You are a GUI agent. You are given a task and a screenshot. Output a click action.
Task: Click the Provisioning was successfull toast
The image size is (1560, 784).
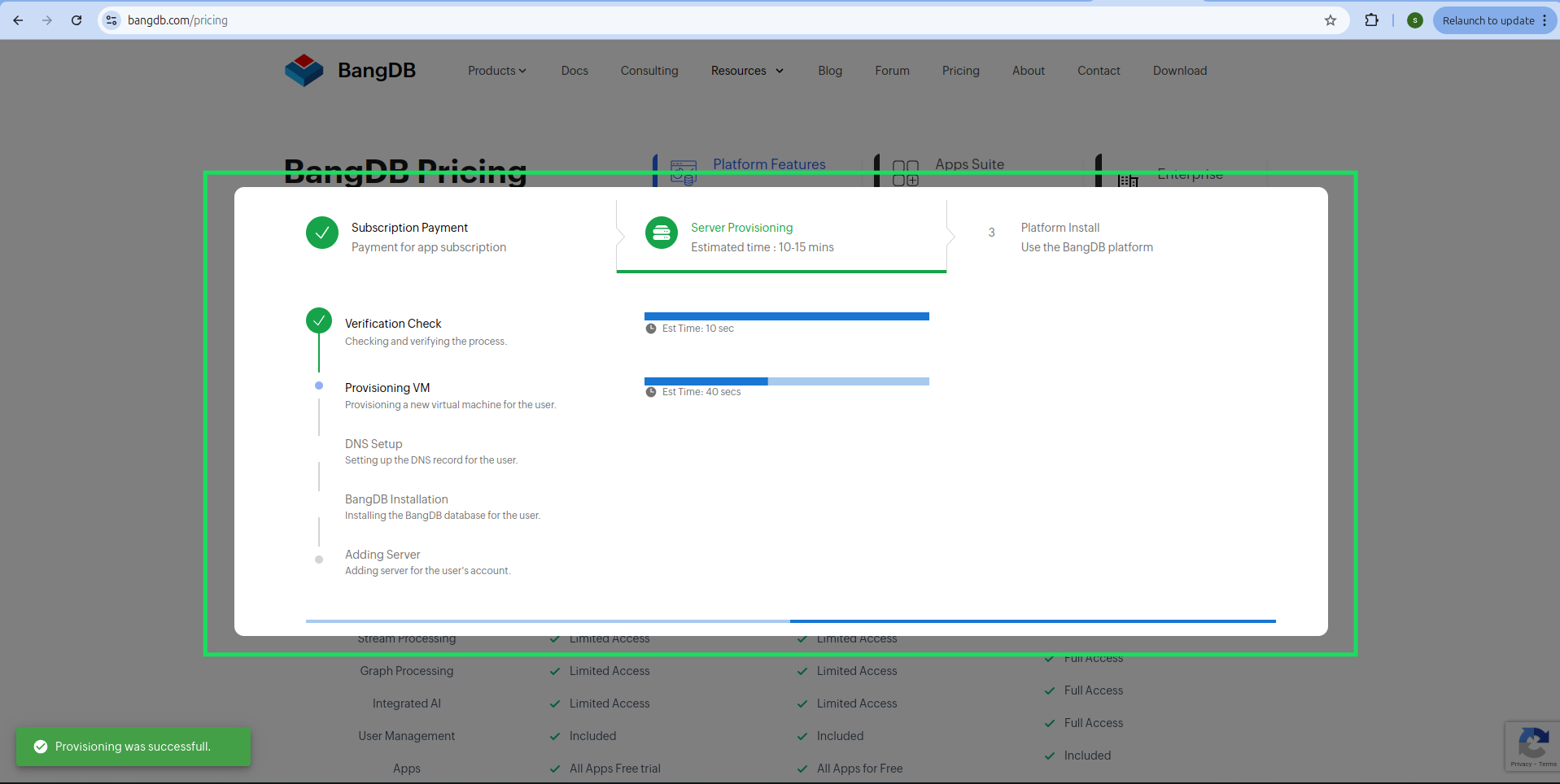click(133, 747)
